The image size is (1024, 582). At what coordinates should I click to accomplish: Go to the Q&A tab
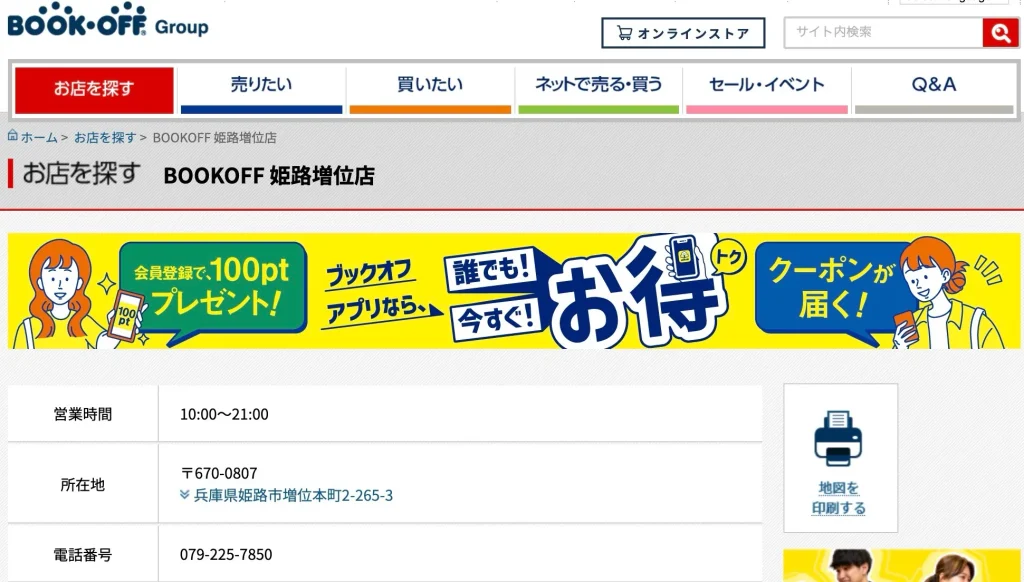pyautogui.click(x=934, y=90)
